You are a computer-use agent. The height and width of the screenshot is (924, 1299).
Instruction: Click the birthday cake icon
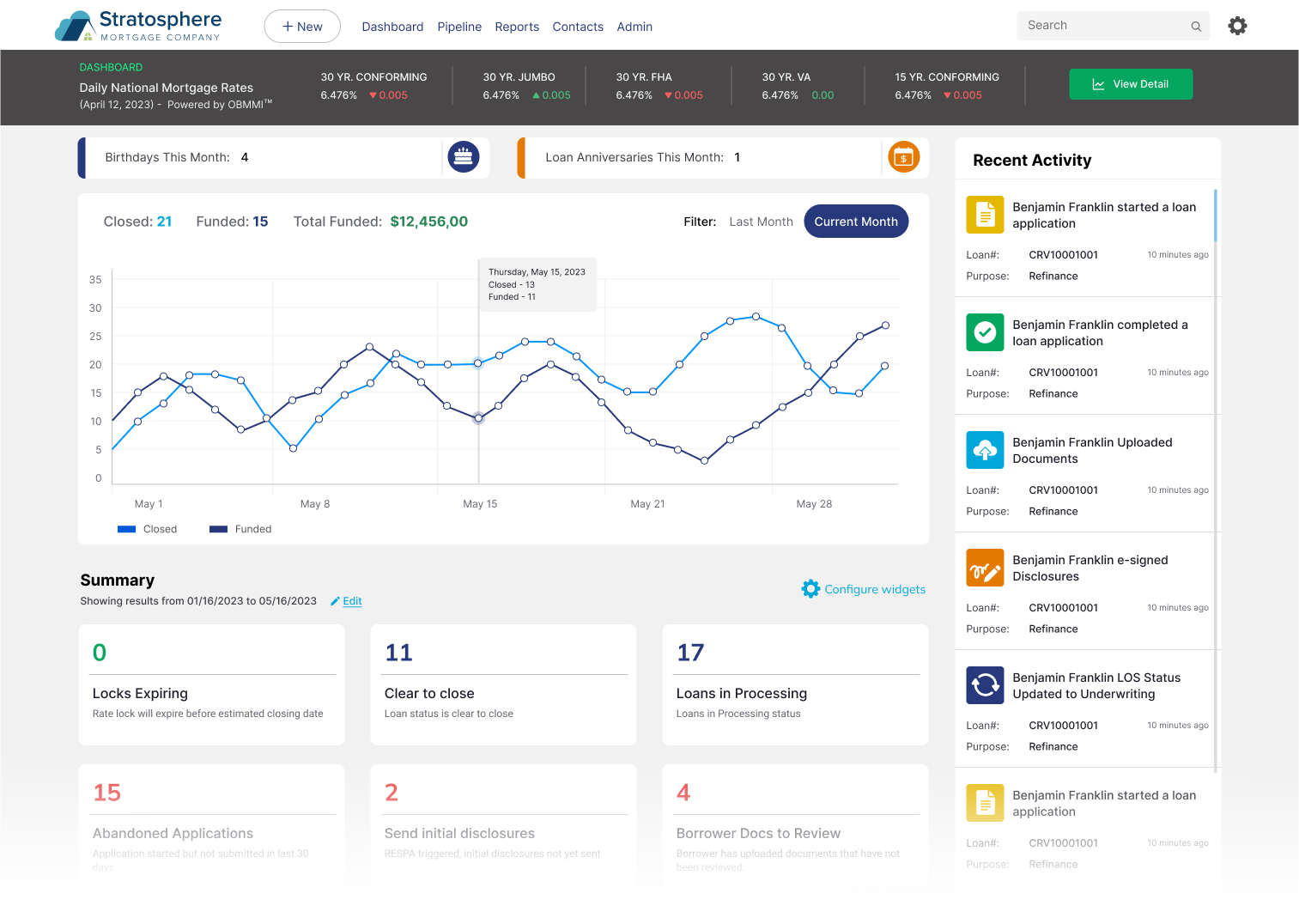[464, 157]
